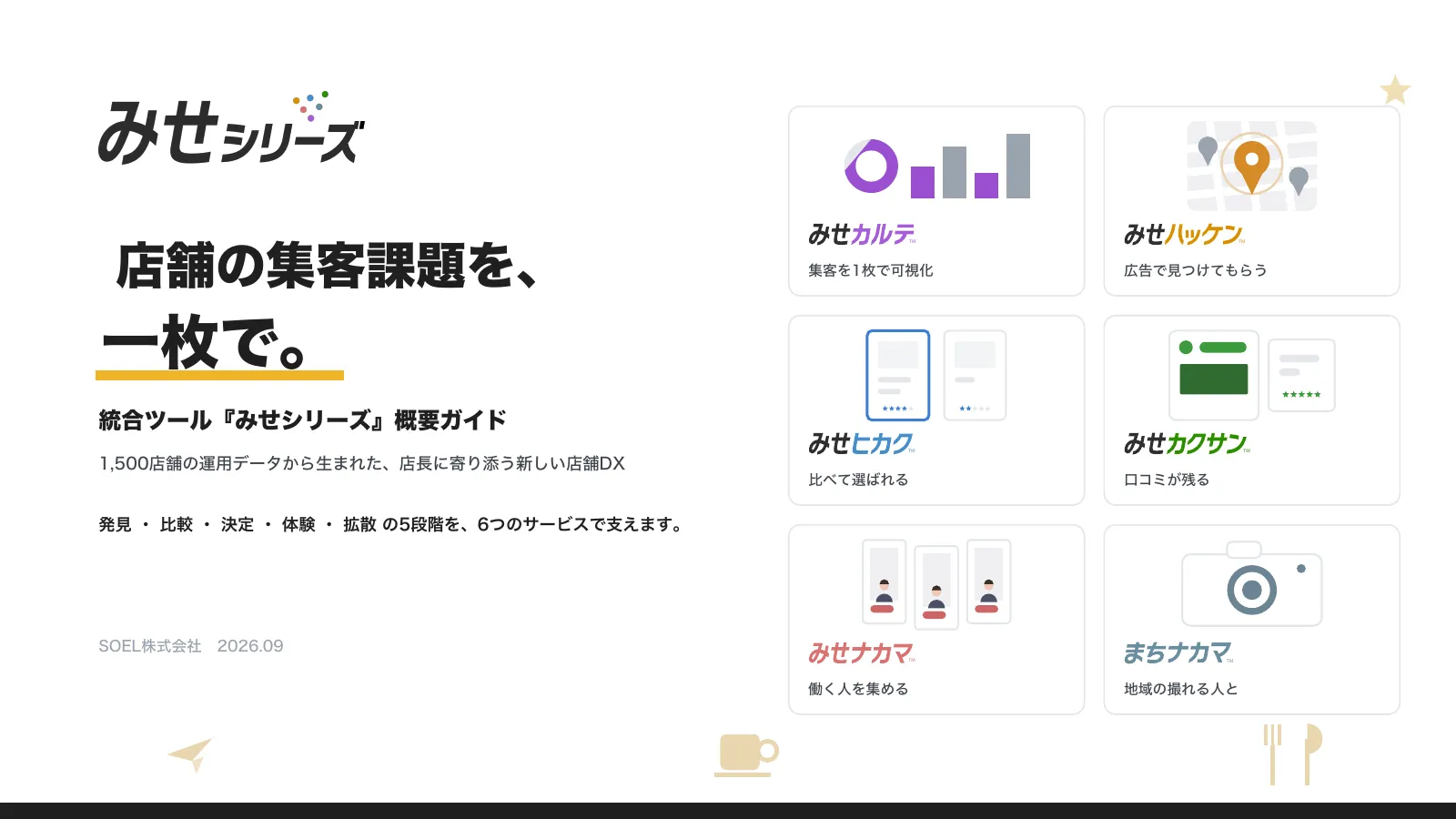Click the staff profile cards icon of みせナカマ
Screen dimensions: 1456x819
[x=936, y=583]
